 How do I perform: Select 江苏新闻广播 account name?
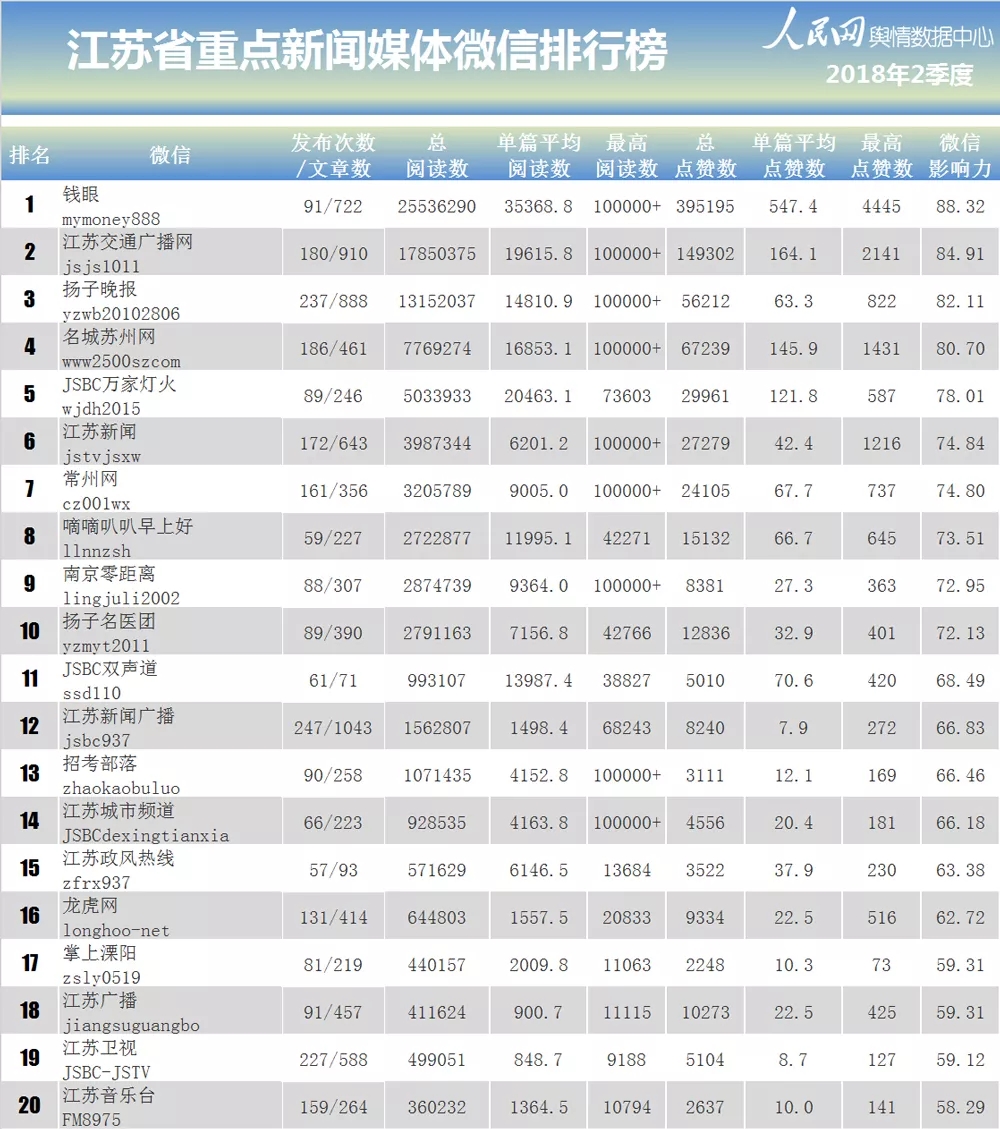[118, 717]
